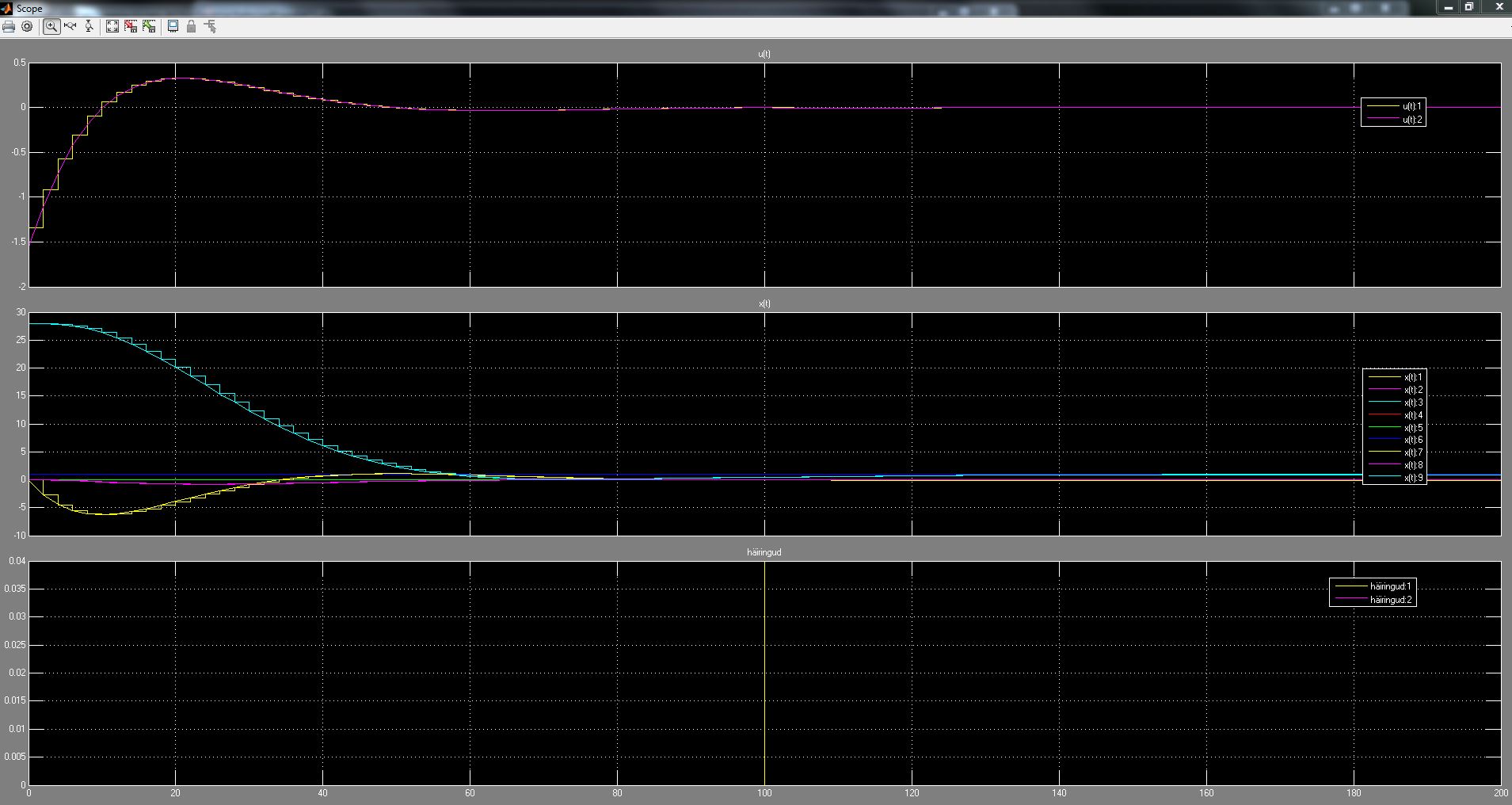Click the x(t) plot title
The height and width of the screenshot is (805, 1512).
(764, 303)
